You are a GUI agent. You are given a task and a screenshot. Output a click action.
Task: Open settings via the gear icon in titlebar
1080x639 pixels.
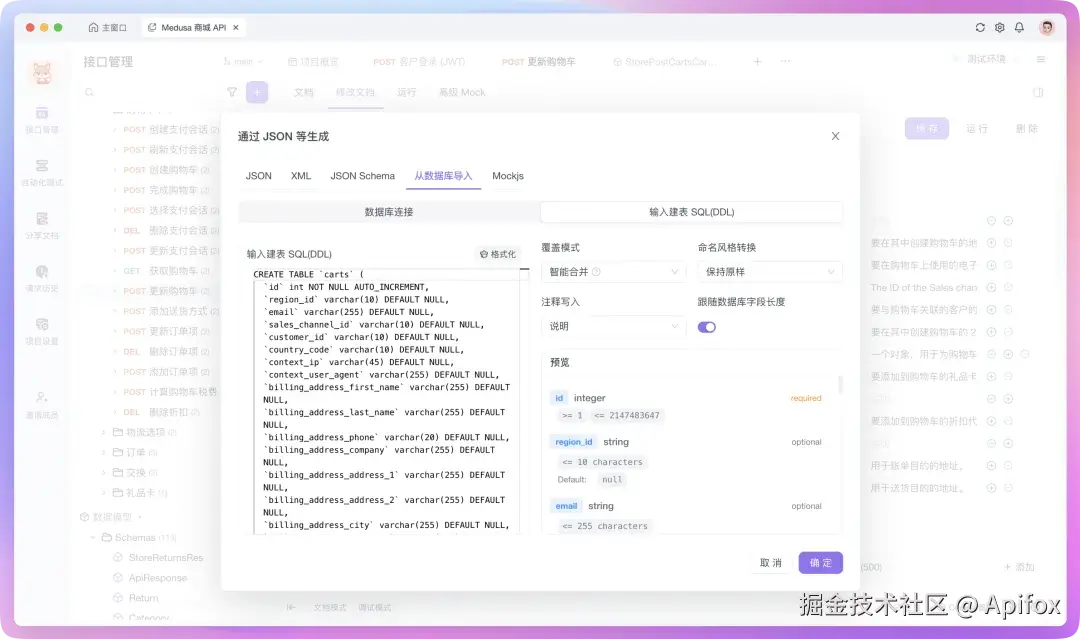coord(999,29)
